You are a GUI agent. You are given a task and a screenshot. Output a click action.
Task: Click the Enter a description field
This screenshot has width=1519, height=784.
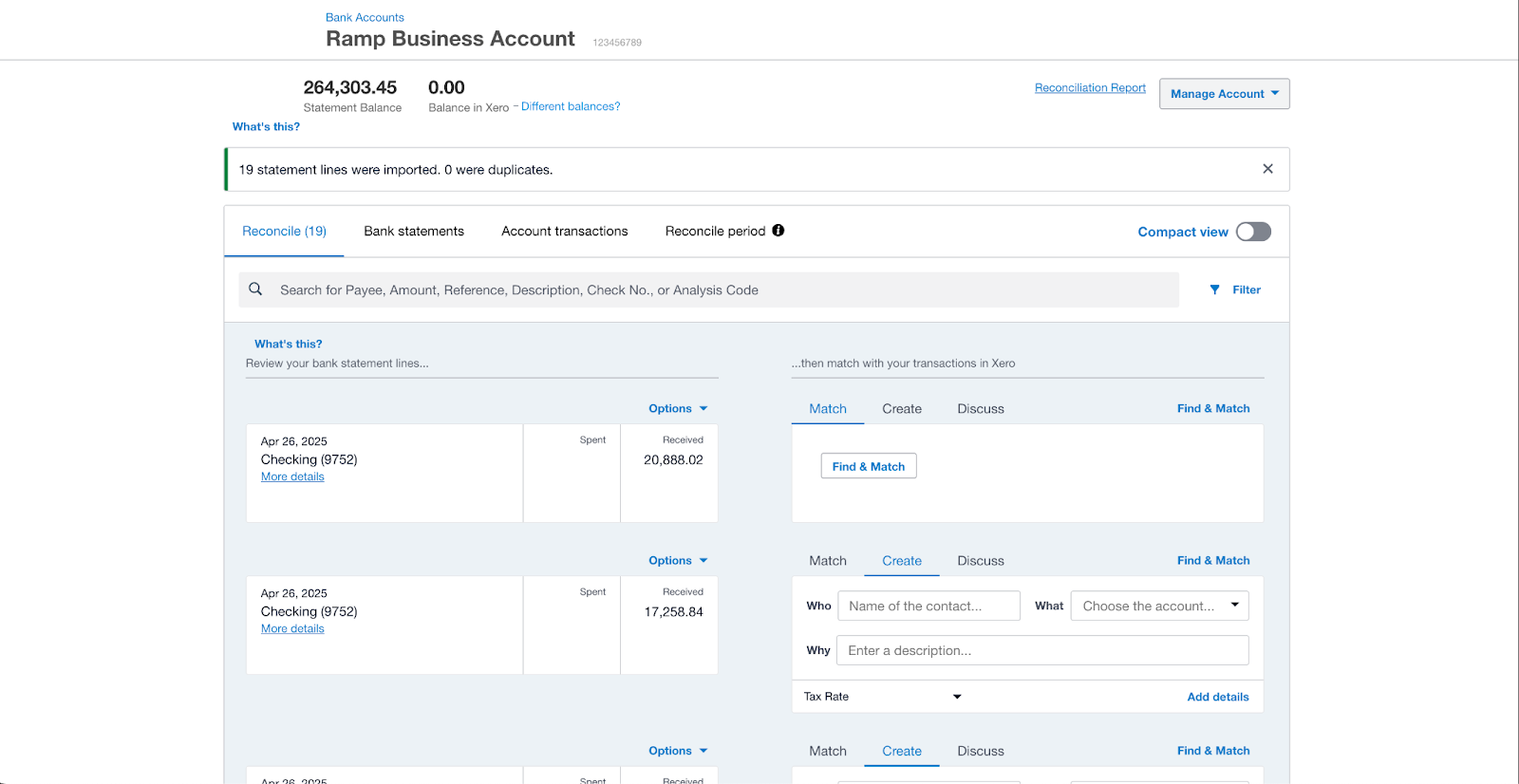[1042, 650]
